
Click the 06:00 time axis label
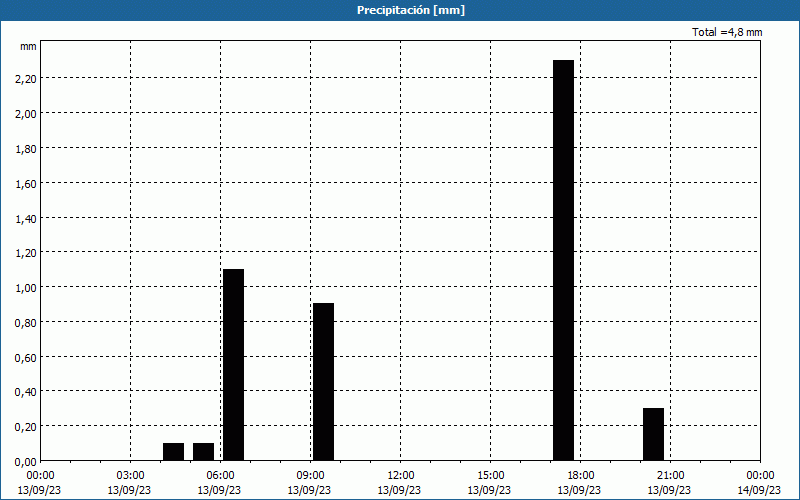(x=220, y=476)
